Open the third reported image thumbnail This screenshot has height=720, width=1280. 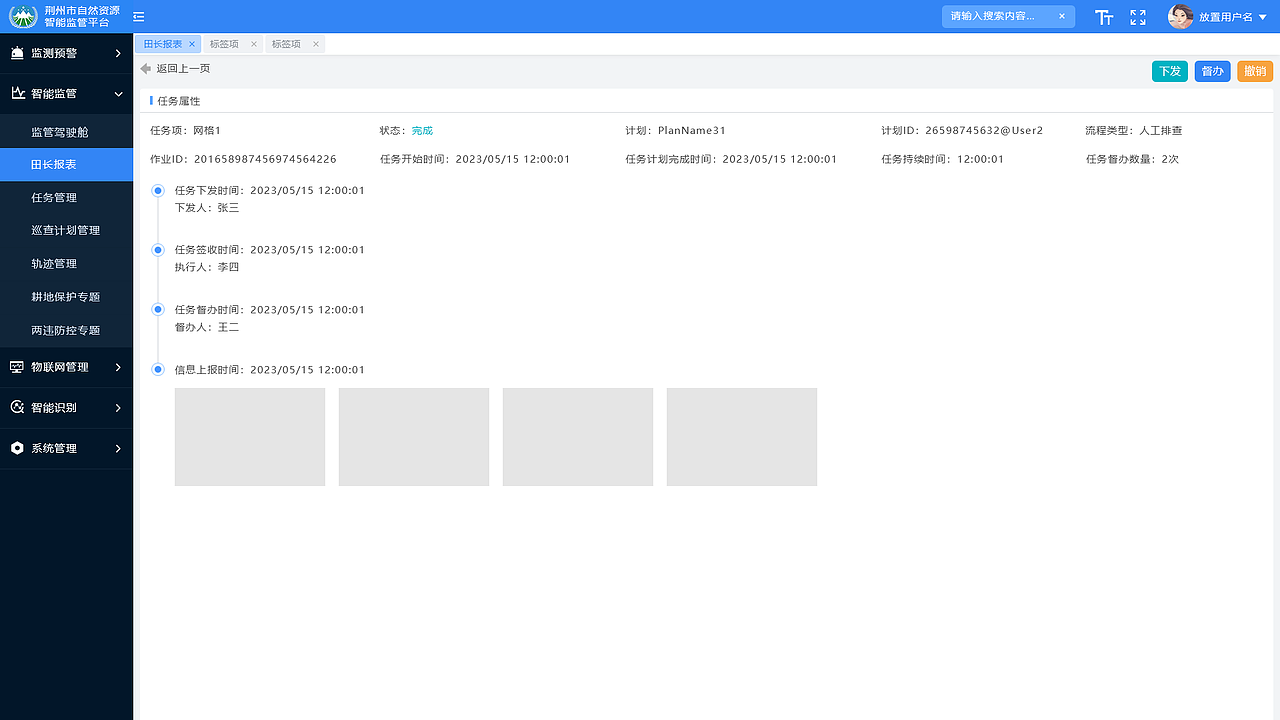pyautogui.click(x=578, y=437)
